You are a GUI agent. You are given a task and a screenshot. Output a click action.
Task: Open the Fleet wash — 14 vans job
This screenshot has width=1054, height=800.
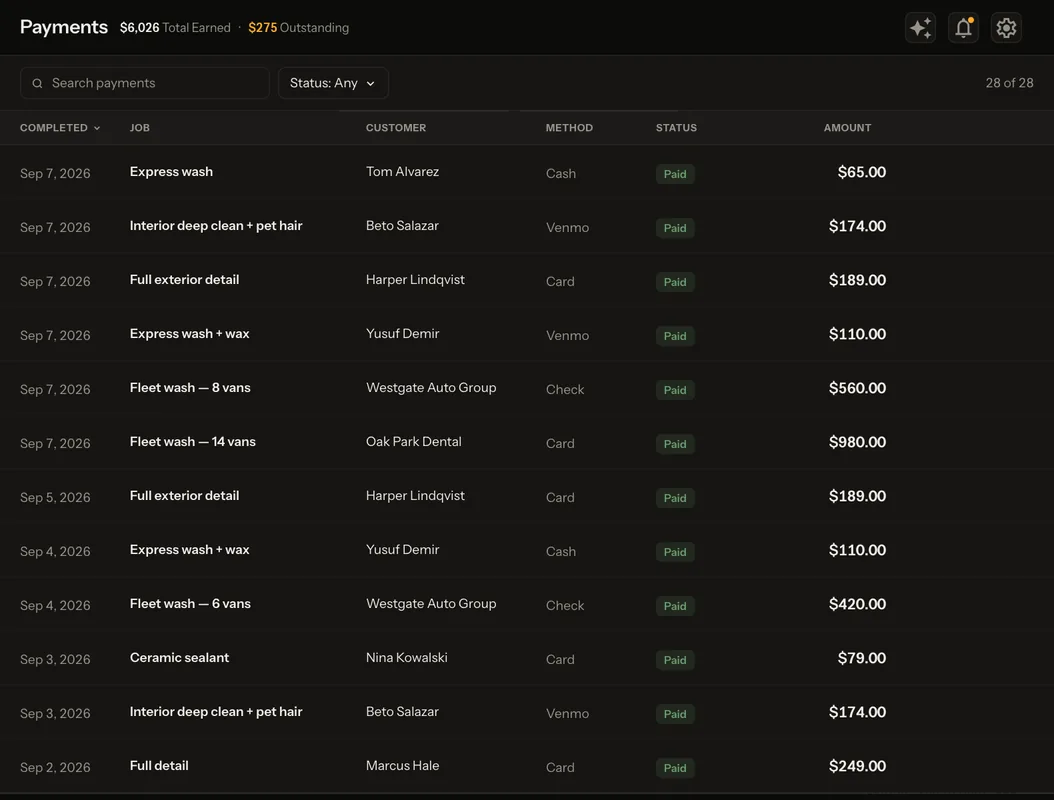point(193,442)
